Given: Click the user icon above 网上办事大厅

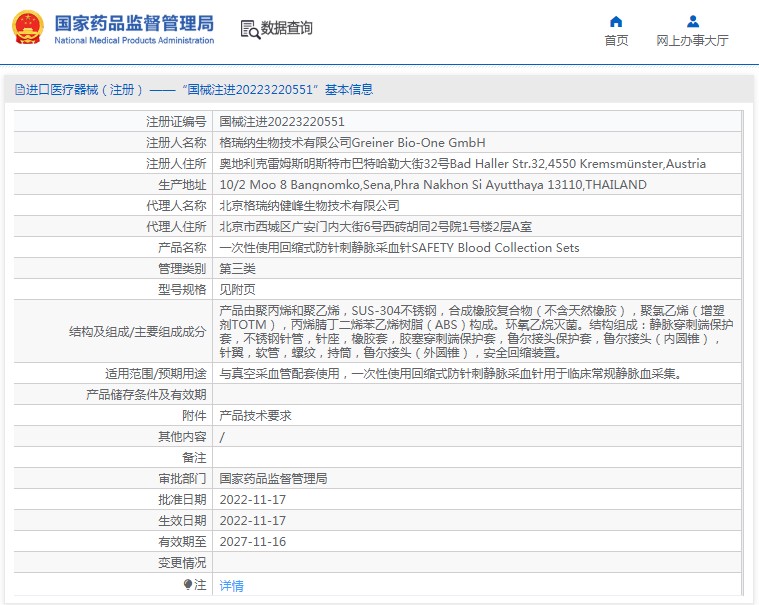Looking at the screenshot, I should (693, 21).
